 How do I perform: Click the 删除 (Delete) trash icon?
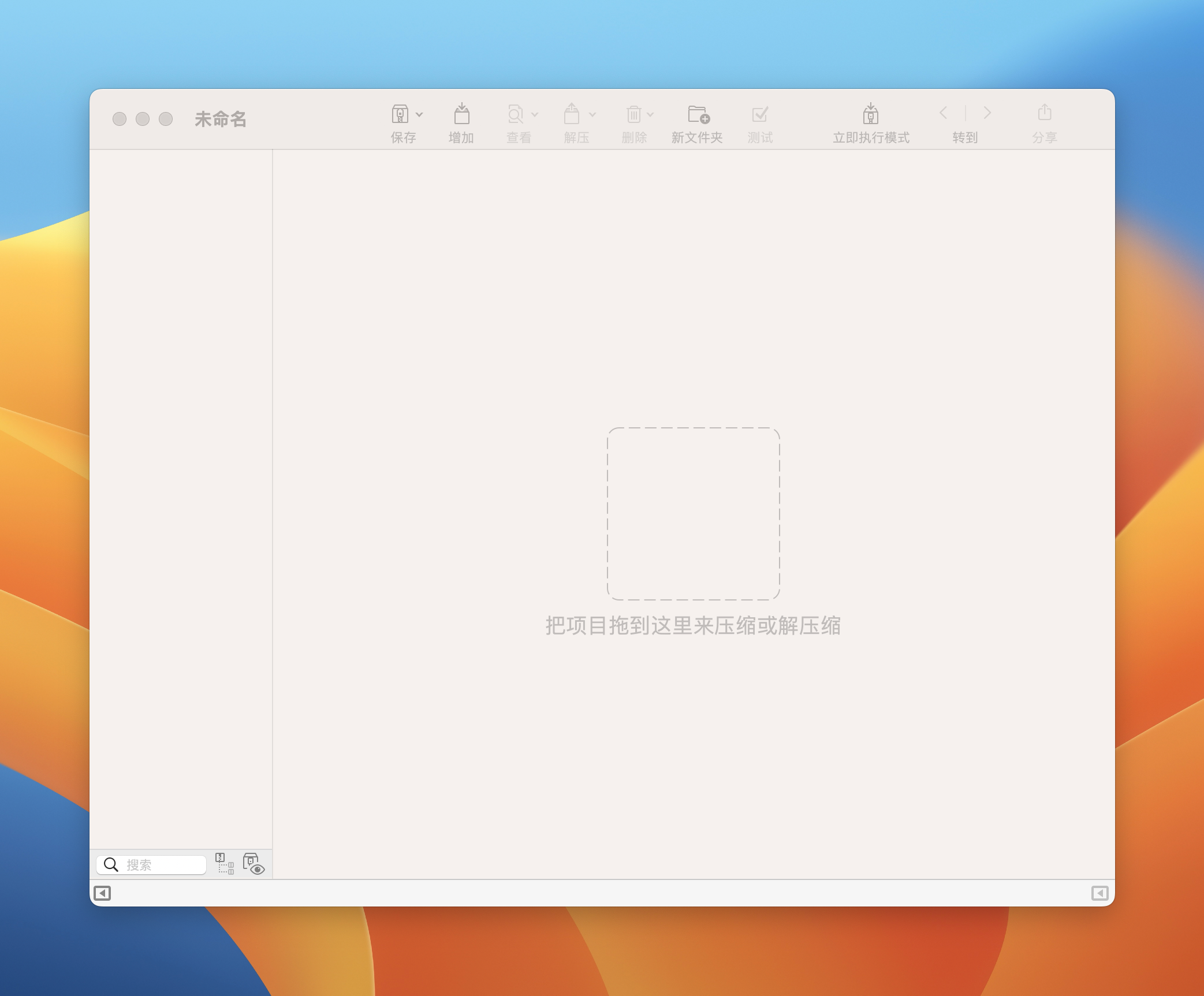[634, 114]
